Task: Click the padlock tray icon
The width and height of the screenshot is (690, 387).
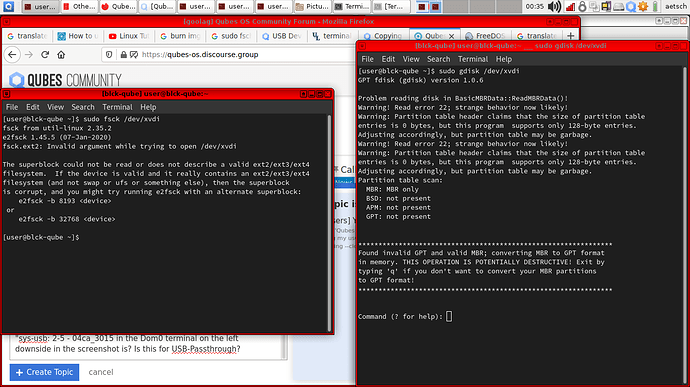Action: (x=582, y=6)
